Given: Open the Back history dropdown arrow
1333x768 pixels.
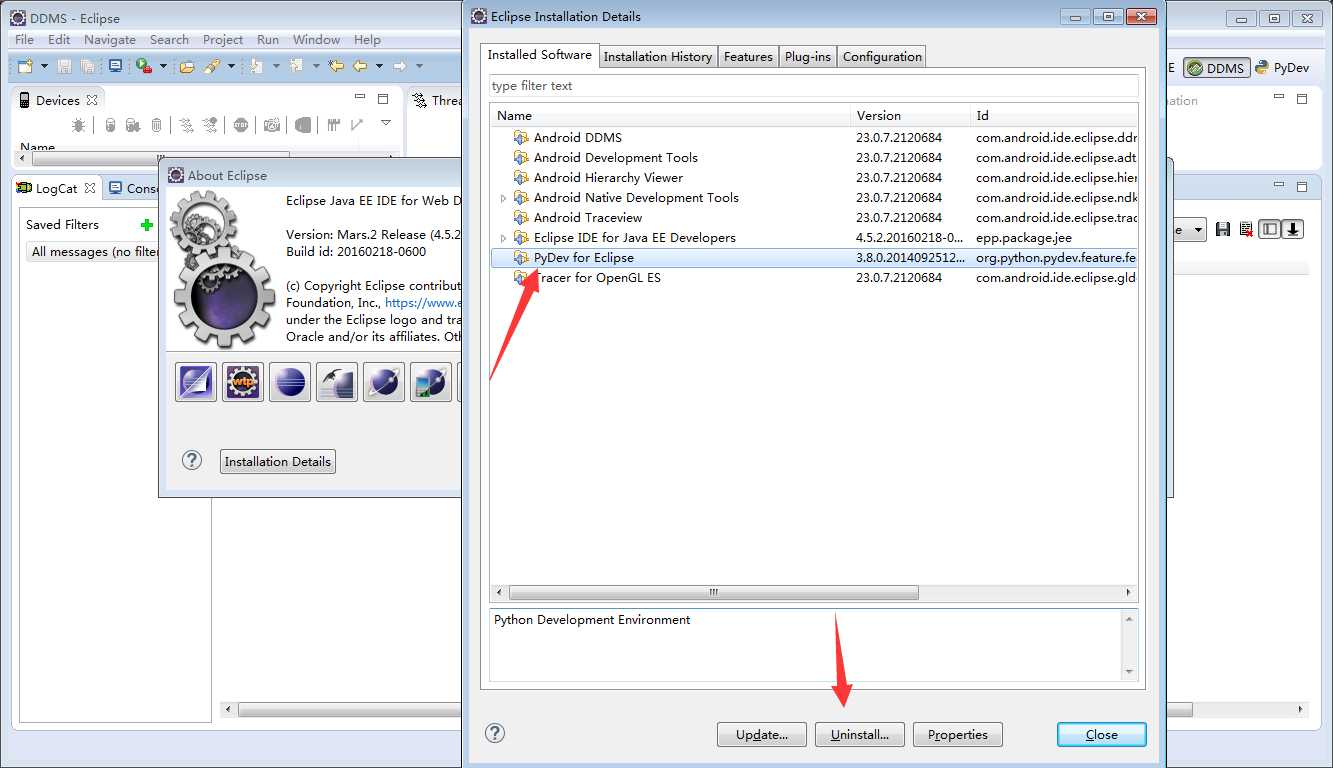Looking at the screenshot, I should [x=379, y=67].
